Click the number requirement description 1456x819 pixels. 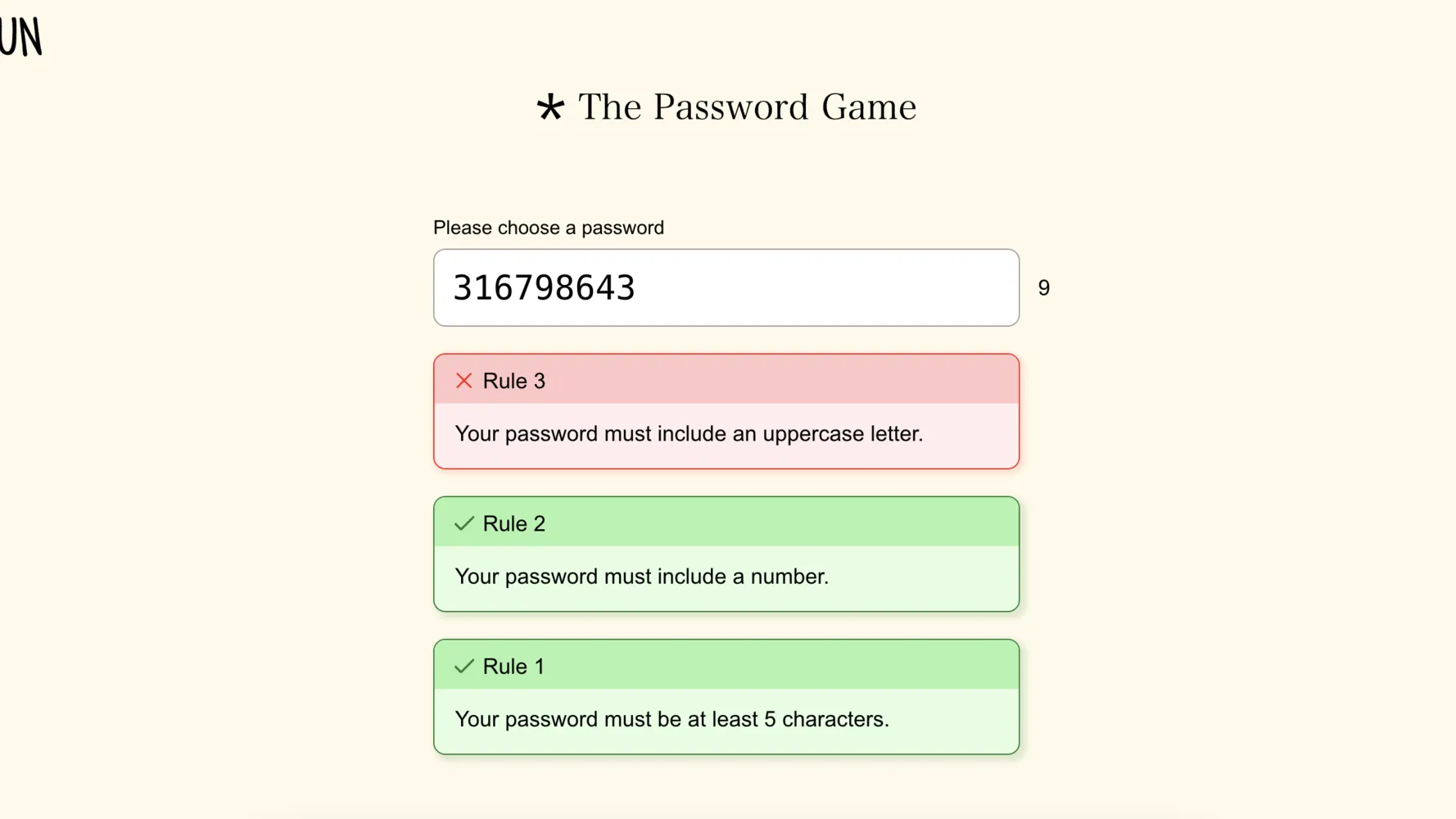(x=642, y=576)
